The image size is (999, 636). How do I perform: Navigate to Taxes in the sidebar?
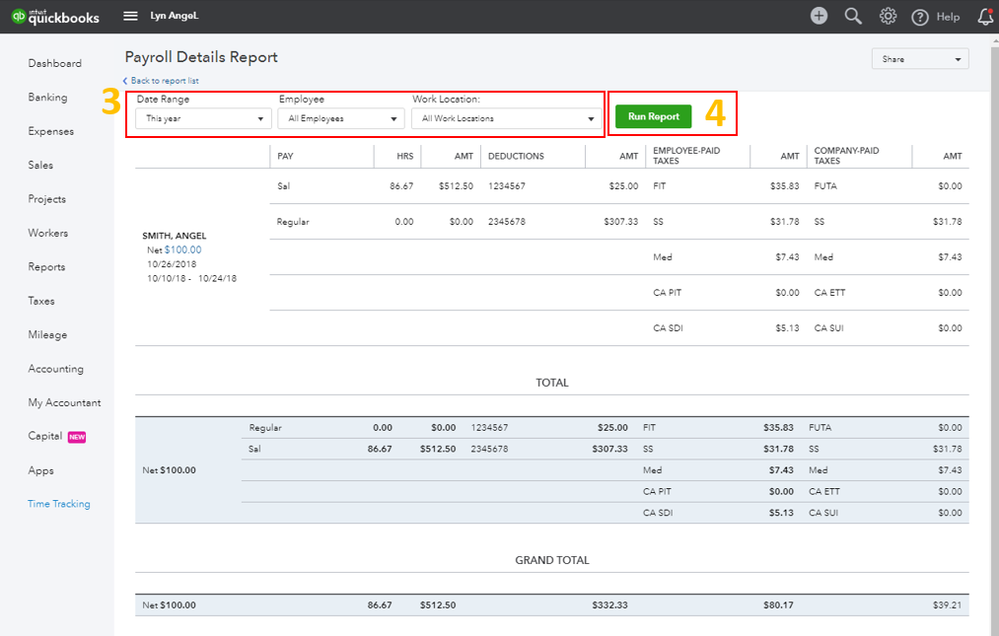[x=41, y=301]
